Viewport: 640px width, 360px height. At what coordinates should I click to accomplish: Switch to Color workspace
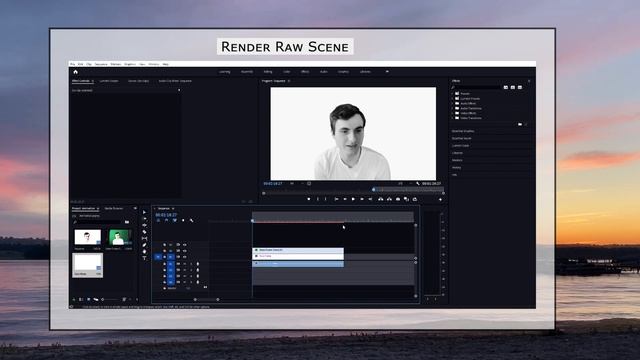click(287, 72)
